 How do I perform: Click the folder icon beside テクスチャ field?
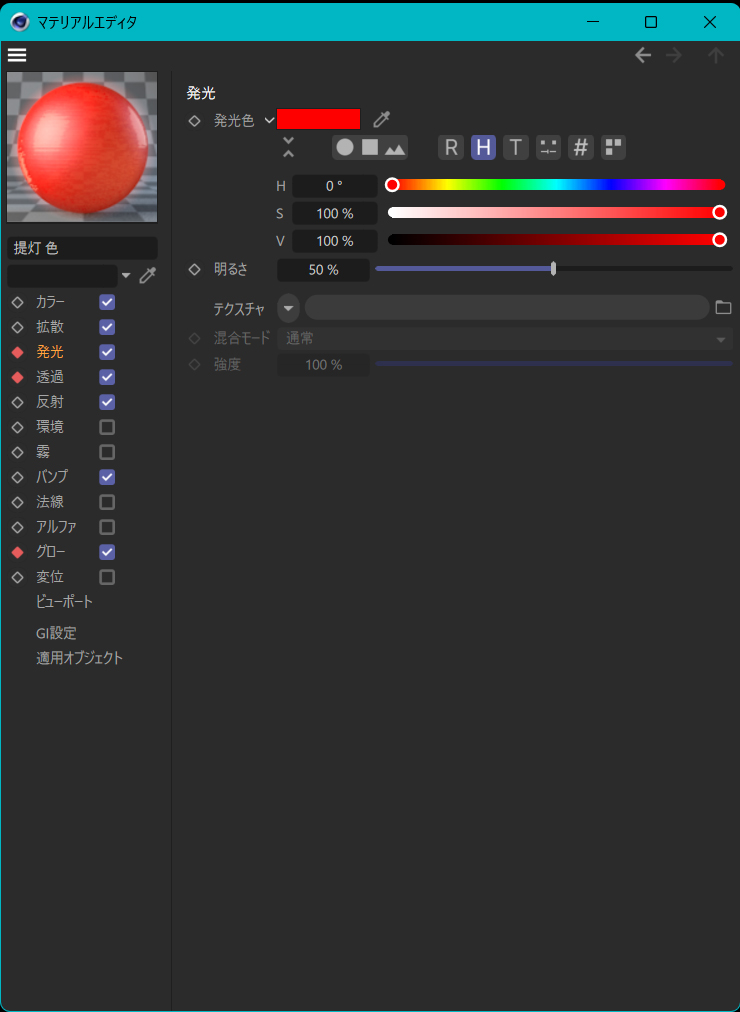click(723, 307)
